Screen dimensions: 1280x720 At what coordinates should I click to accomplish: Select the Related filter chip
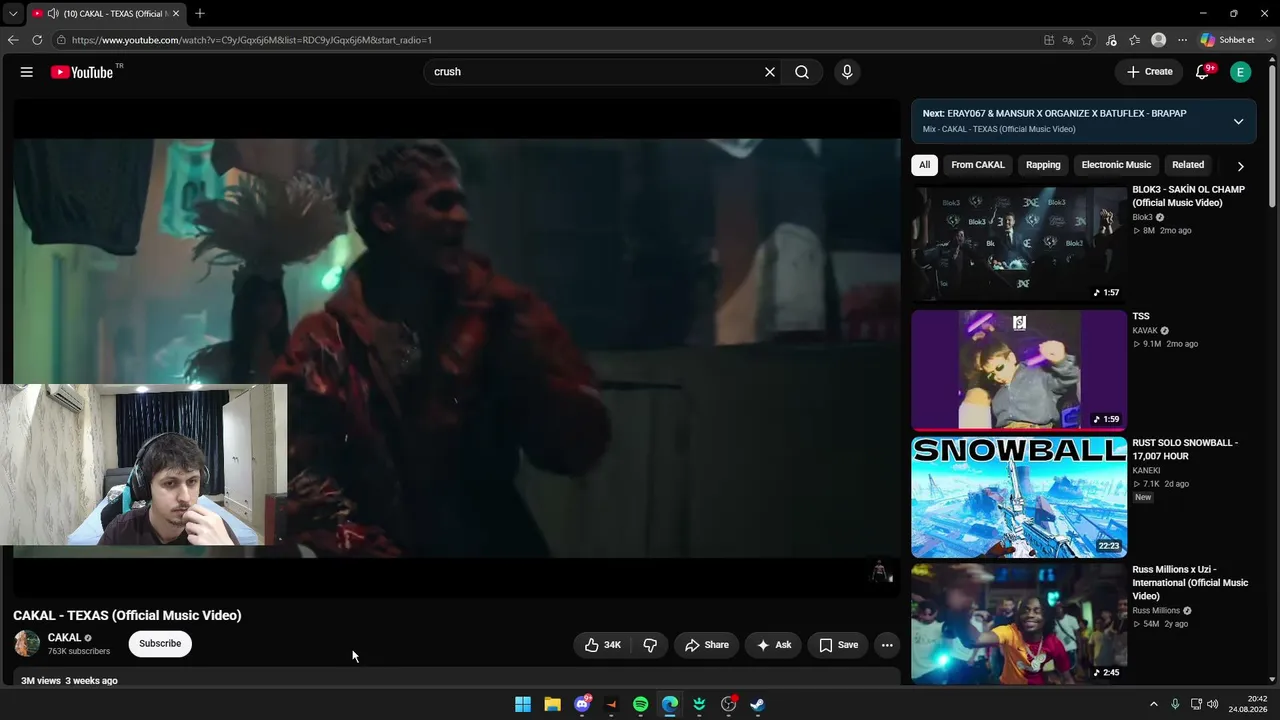[x=1188, y=165]
